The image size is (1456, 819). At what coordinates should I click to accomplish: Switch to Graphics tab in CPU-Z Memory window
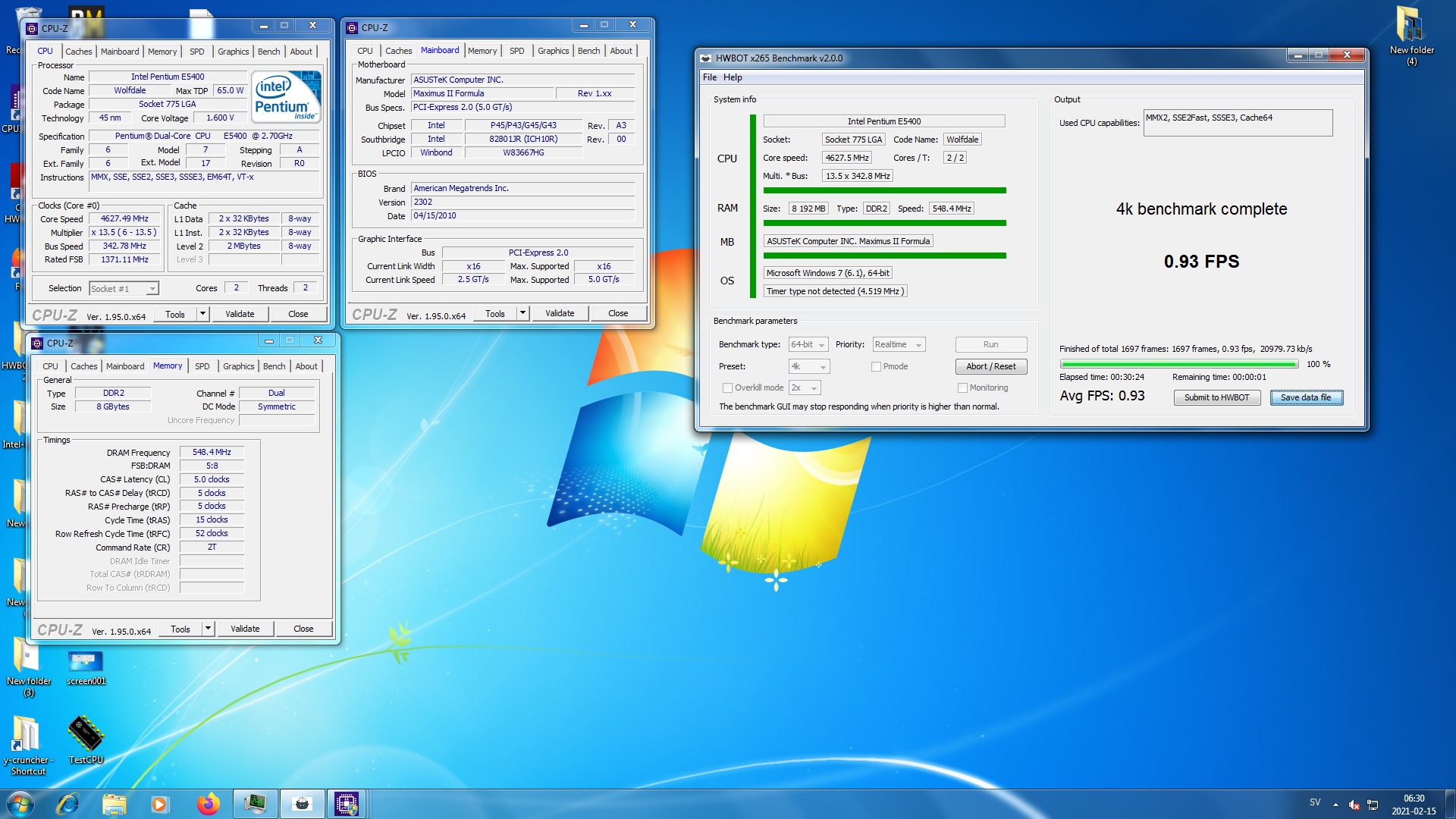238,366
